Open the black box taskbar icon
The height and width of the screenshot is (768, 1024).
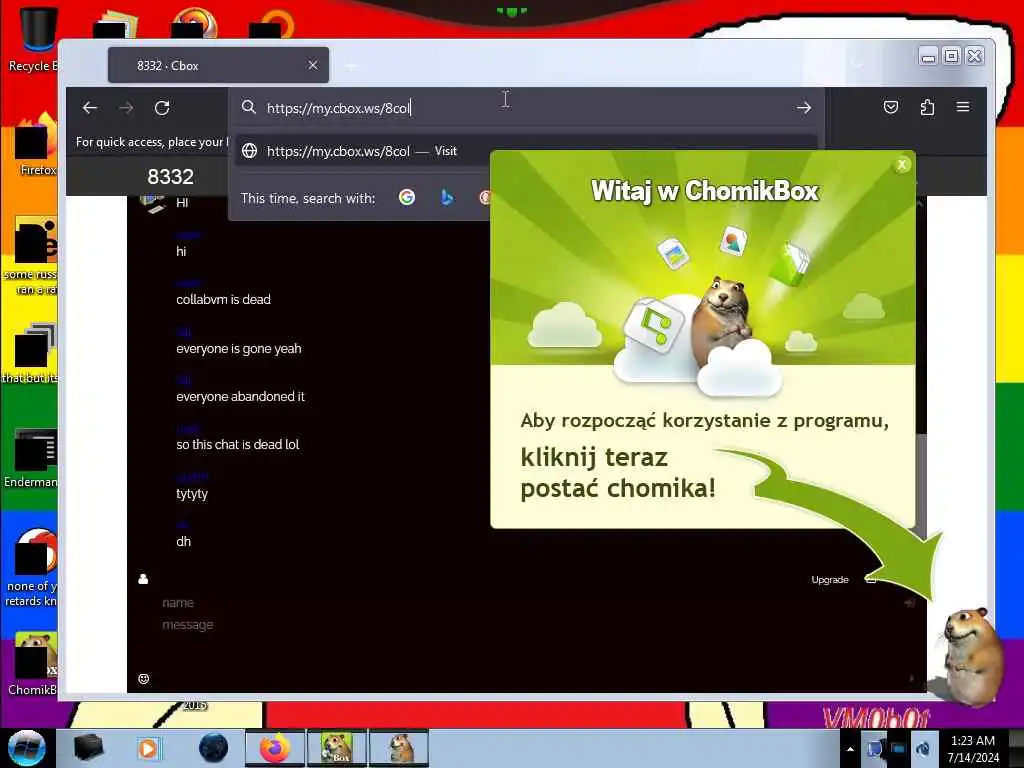(88, 748)
